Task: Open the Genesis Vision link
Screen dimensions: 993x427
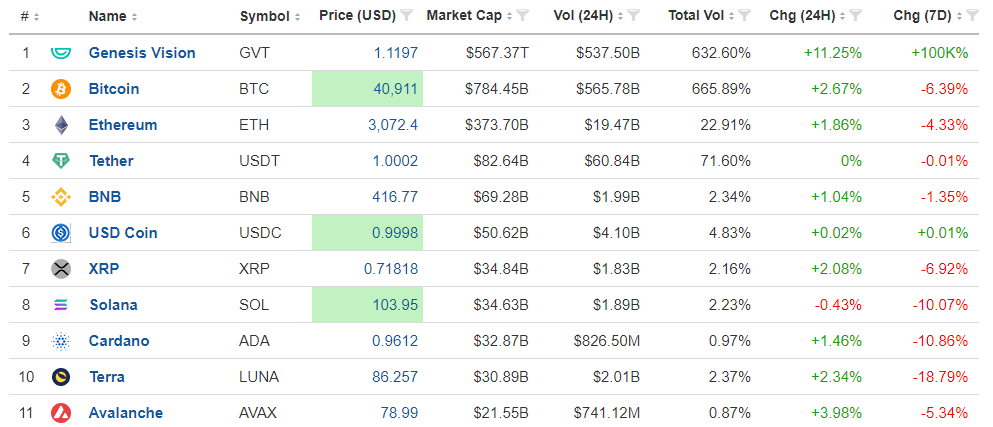Action: click(x=142, y=53)
